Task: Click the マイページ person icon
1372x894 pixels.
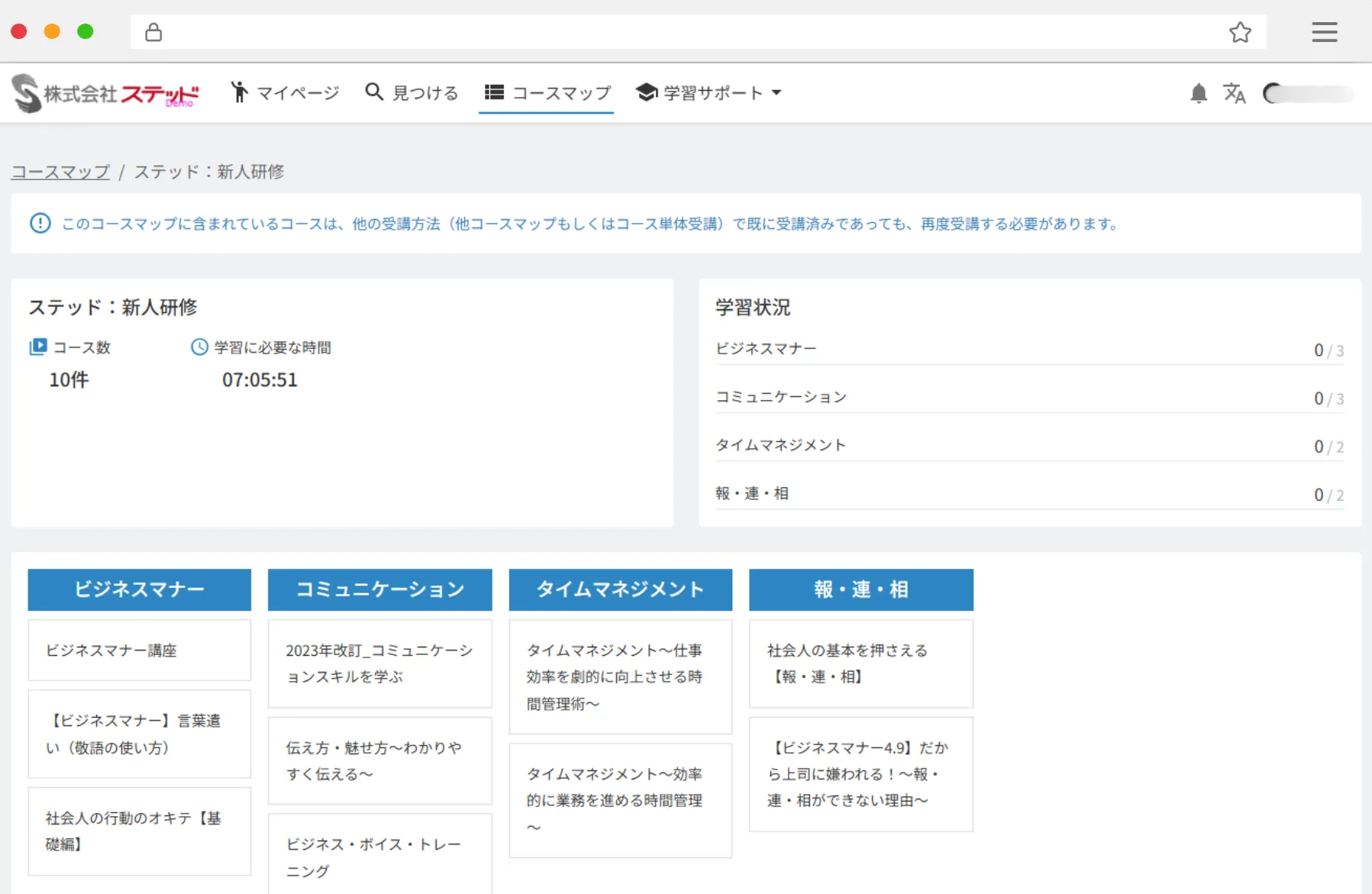Action: pos(239,92)
